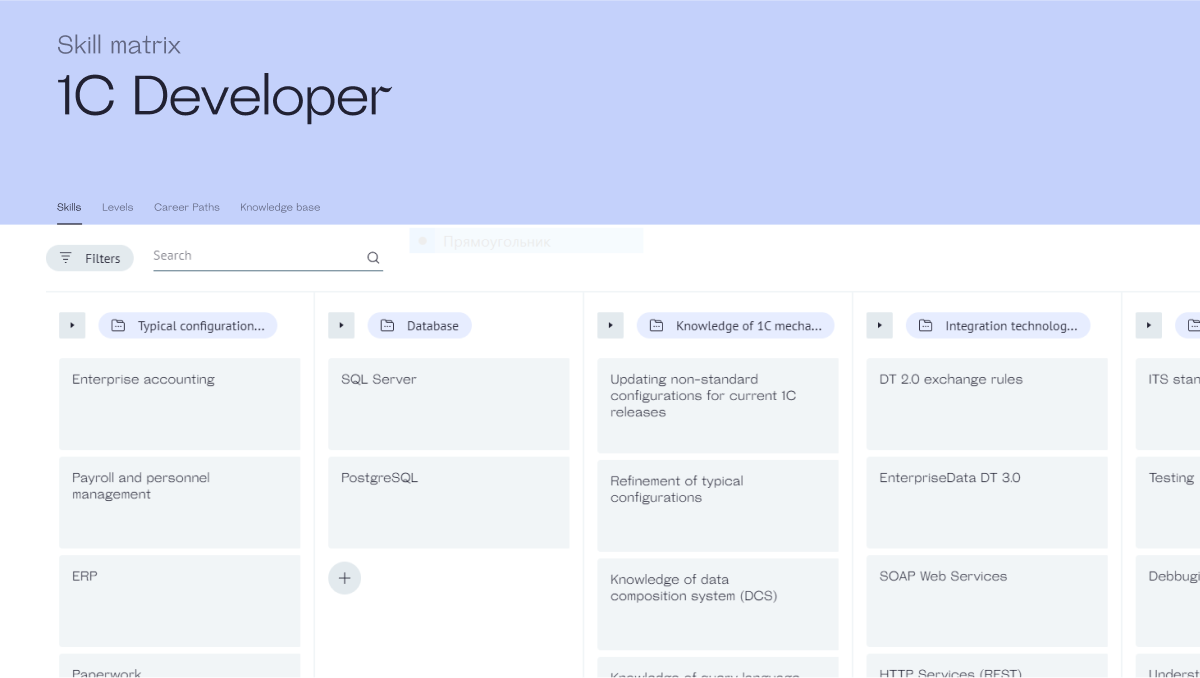Add a skill with Database plus button
1200x678 pixels.
(344, 578)
